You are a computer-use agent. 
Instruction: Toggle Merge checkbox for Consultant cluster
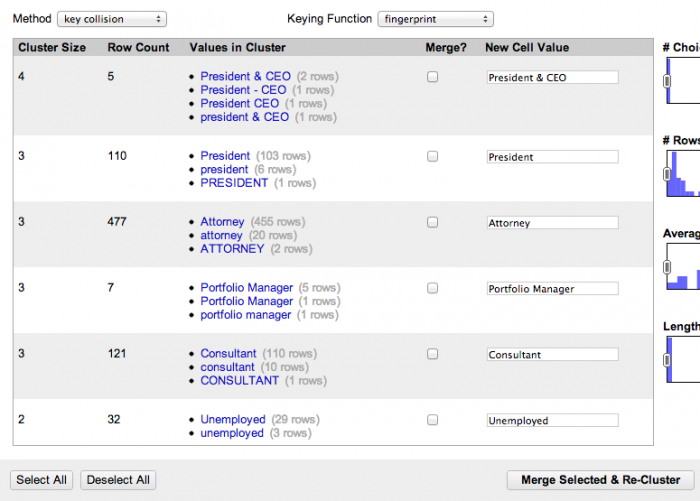(432, 354)
